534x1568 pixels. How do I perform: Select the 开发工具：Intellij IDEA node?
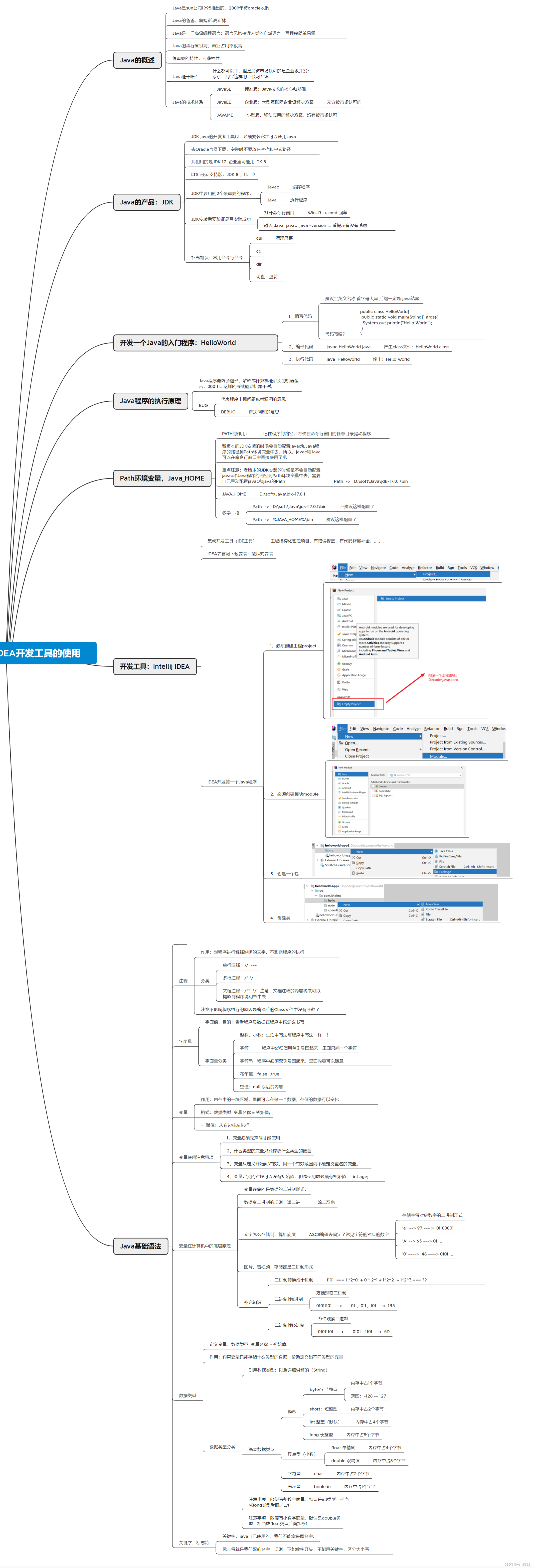point(155,666)
